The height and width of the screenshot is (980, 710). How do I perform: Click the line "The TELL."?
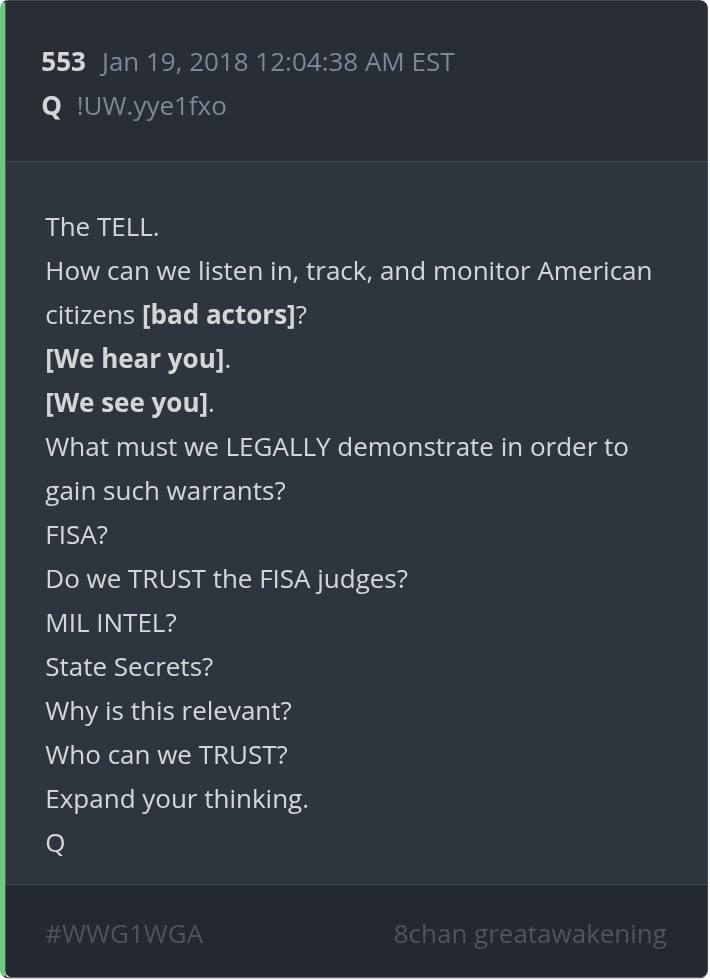click(x=102, y=227)
